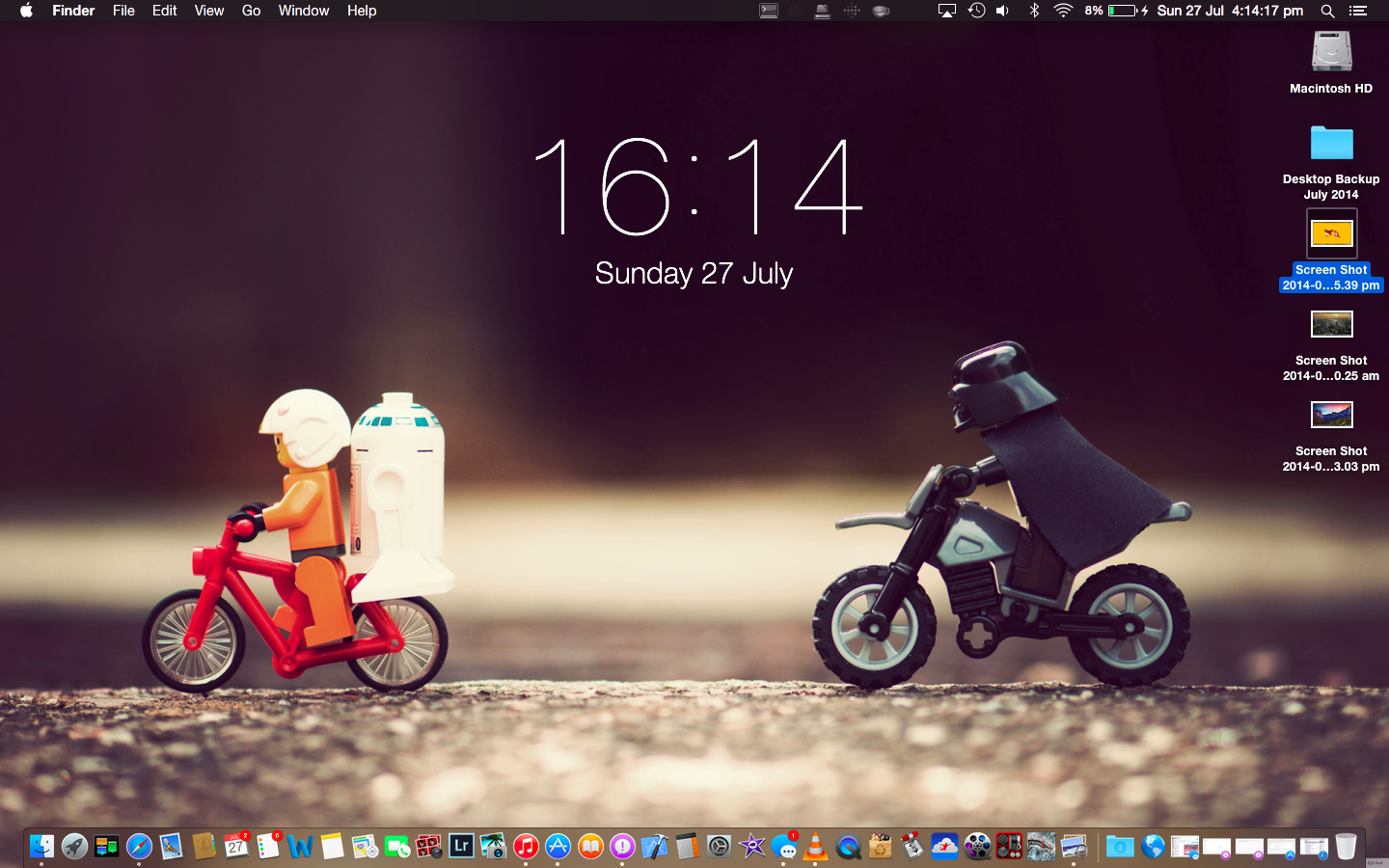Open AirPlay display menu icon
This screenshot has width=1389, height=868.
coord(947,11)
